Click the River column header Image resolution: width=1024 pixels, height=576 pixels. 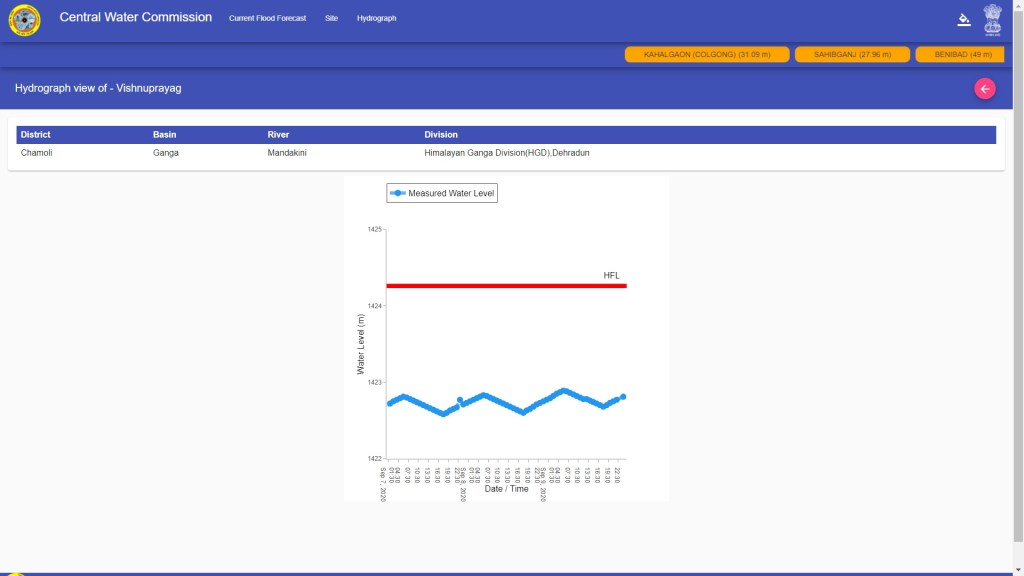(278, 134)
